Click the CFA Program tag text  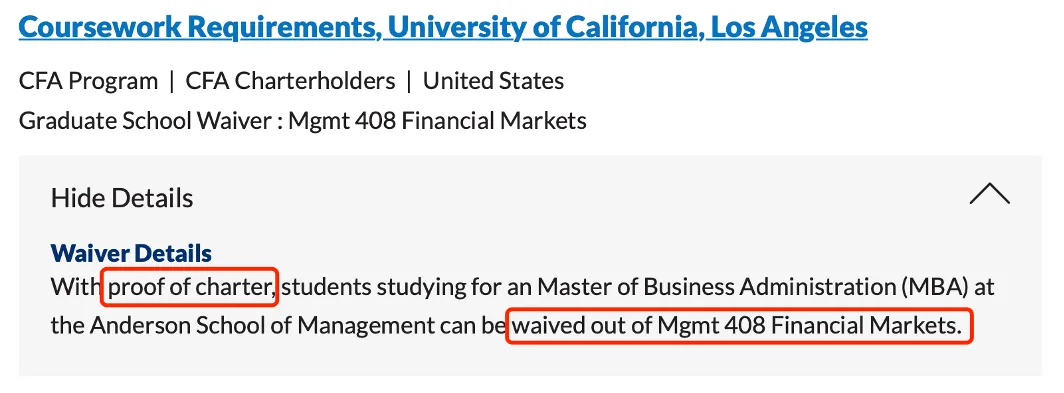coord(88,81)
